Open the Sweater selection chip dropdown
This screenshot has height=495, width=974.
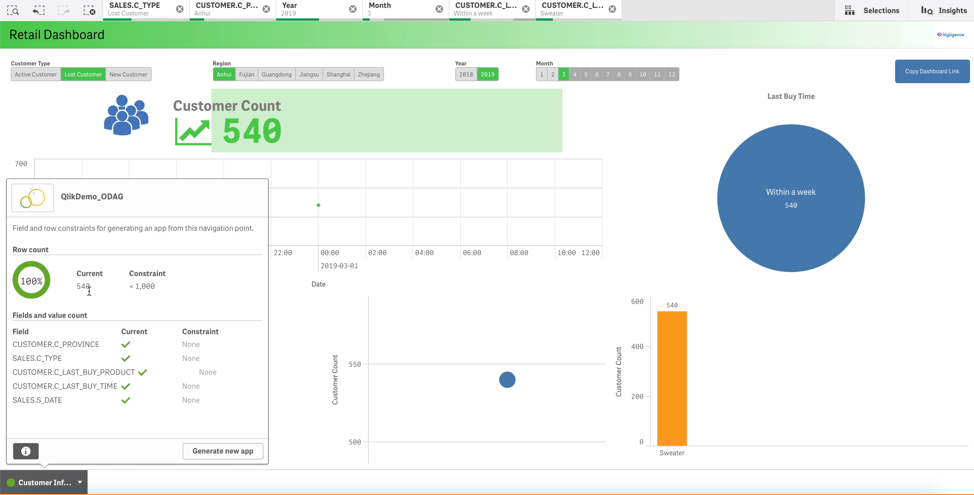click(570, 10)
